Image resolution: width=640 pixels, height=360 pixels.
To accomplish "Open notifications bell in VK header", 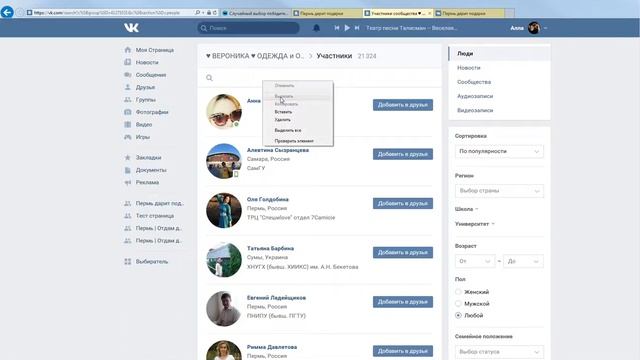I will click(316, 28).
